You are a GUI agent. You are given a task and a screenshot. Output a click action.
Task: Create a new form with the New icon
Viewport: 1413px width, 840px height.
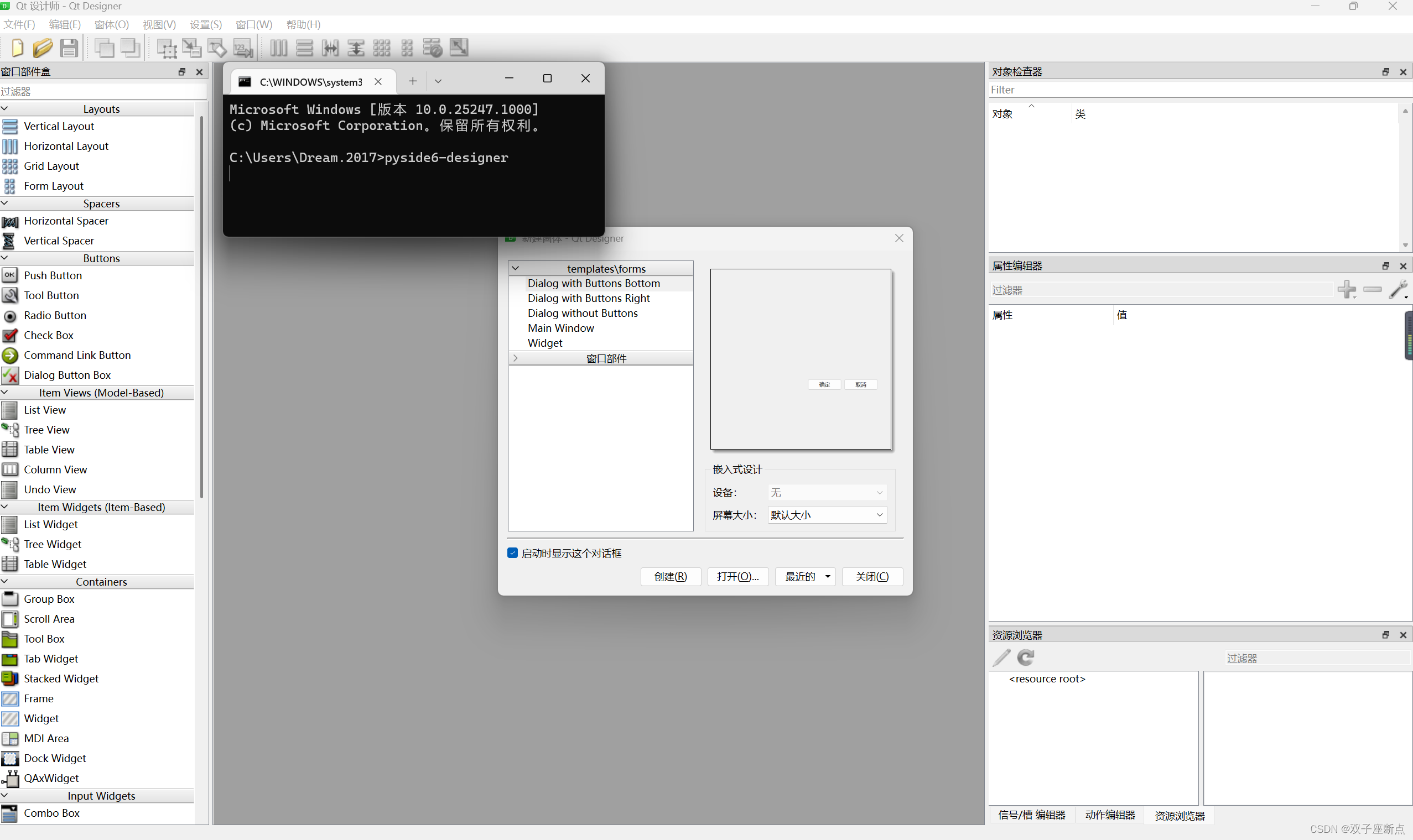tap(17, 48)
